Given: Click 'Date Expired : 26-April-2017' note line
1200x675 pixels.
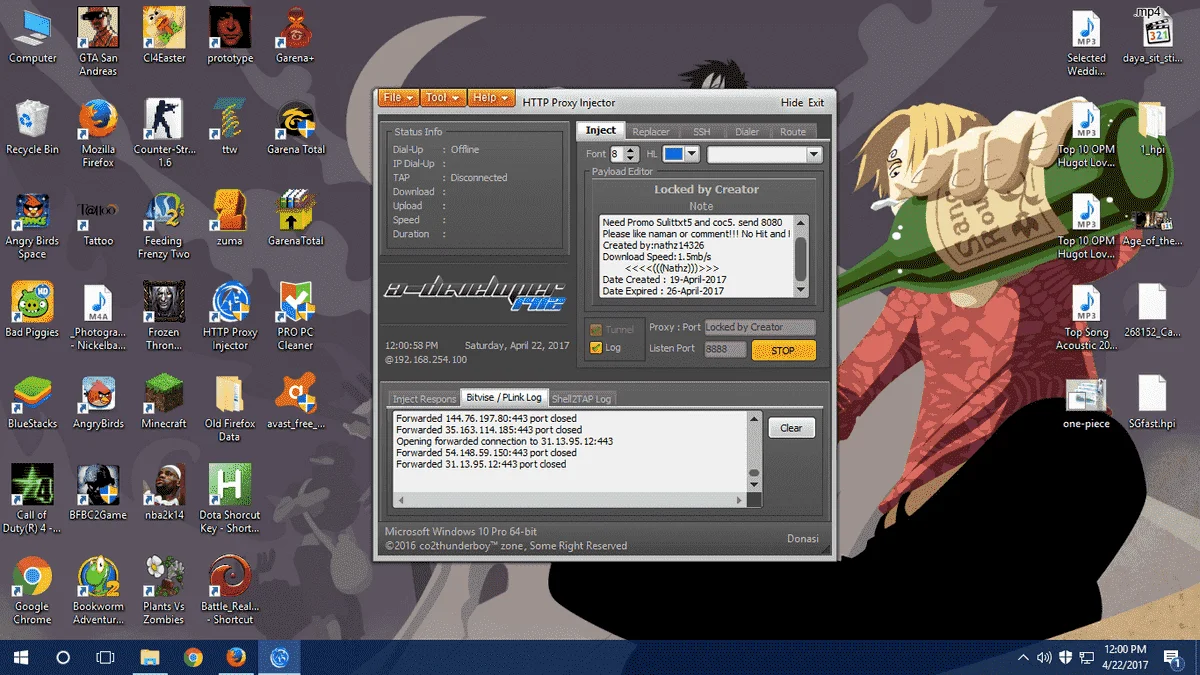Looking at the screenshot, I should pyautogui.click(x=665, y=291).
